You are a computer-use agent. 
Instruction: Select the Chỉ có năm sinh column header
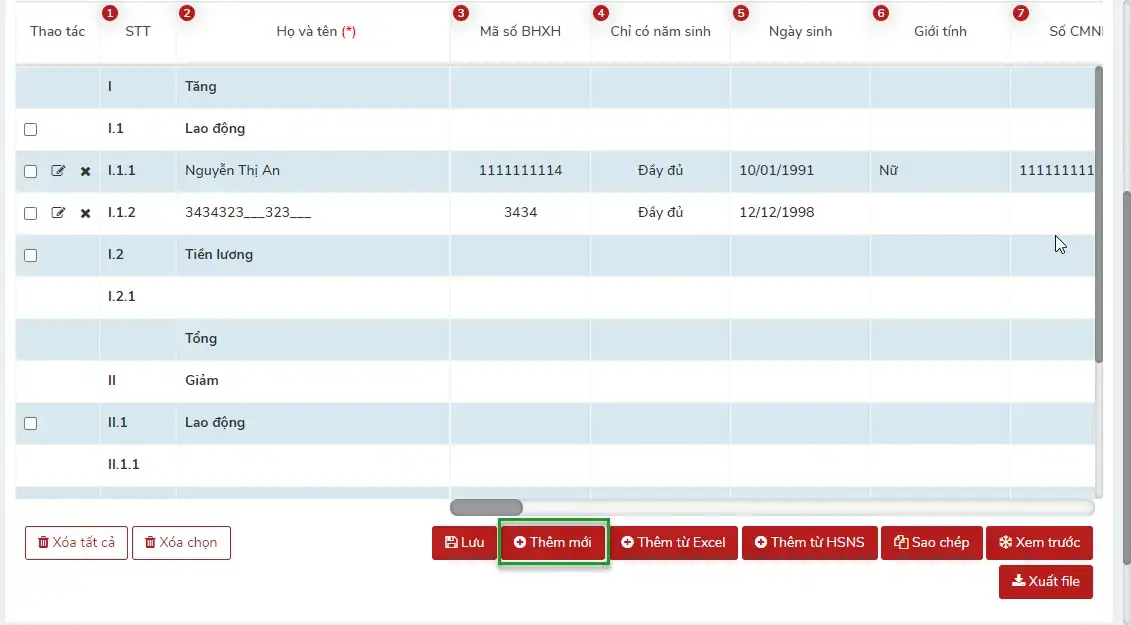click(660, 32)
